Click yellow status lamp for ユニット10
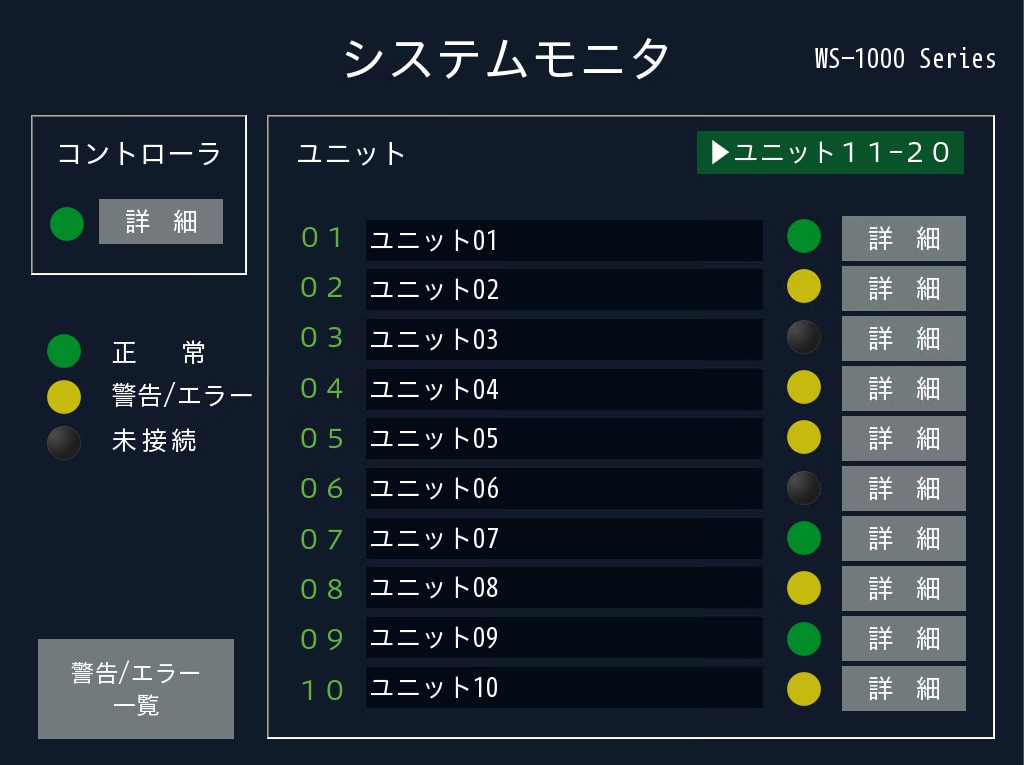 (804, 688)
